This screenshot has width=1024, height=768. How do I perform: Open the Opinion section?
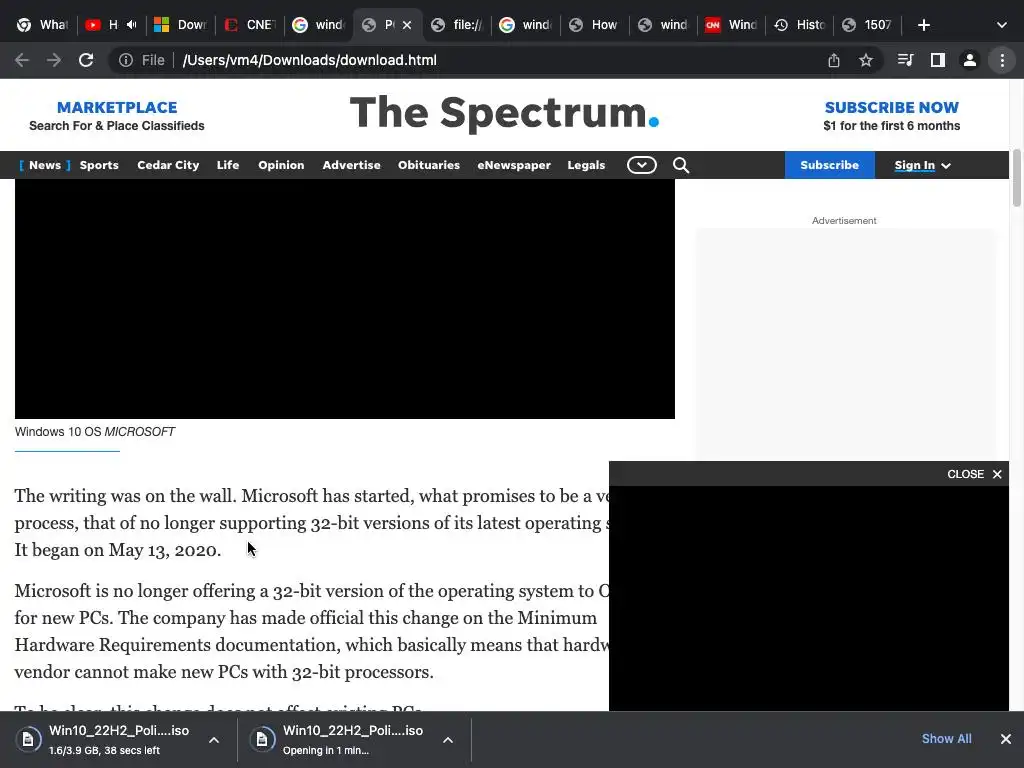click(281, 165)
